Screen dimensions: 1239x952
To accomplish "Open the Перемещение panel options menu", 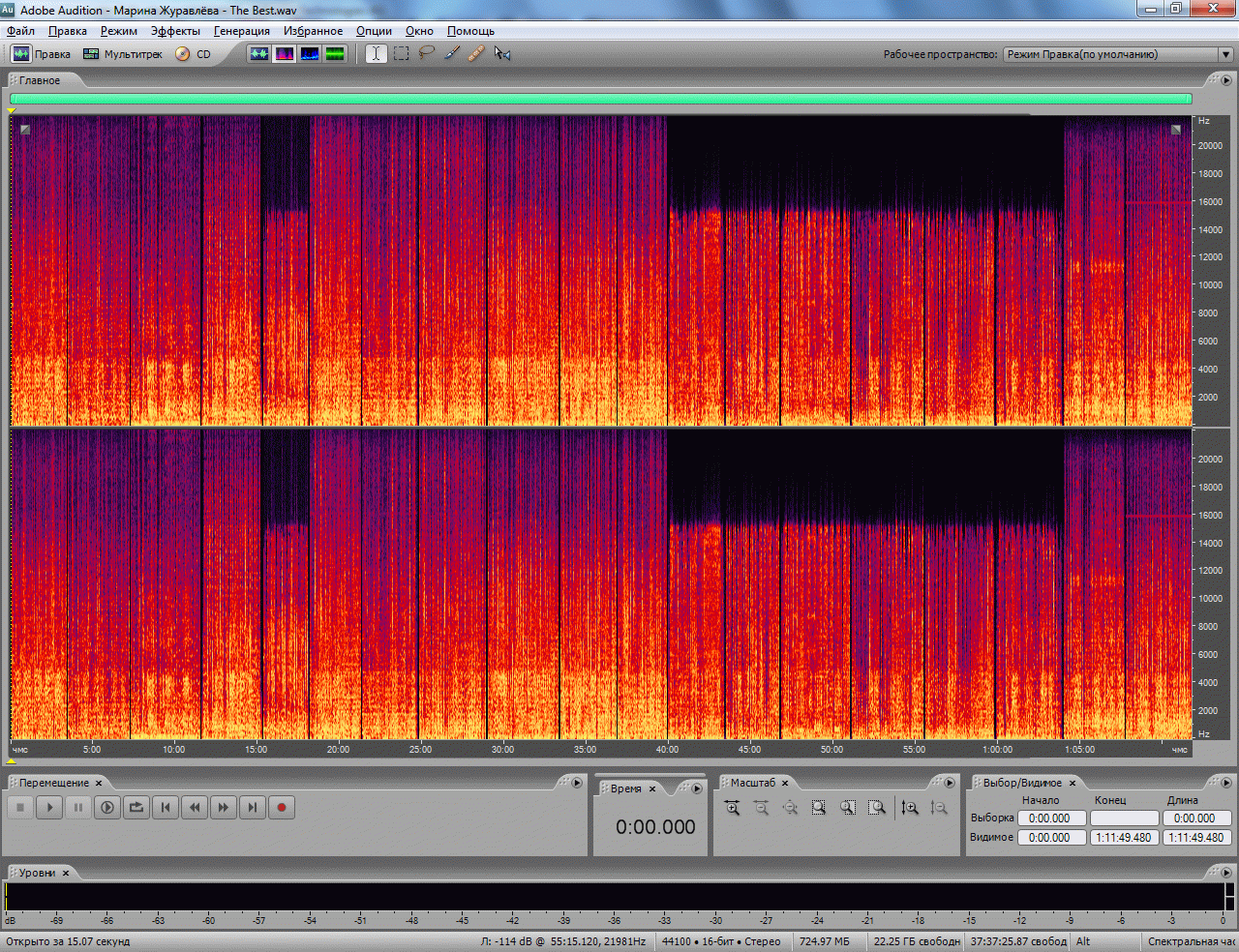I will (x=577, y=783).
